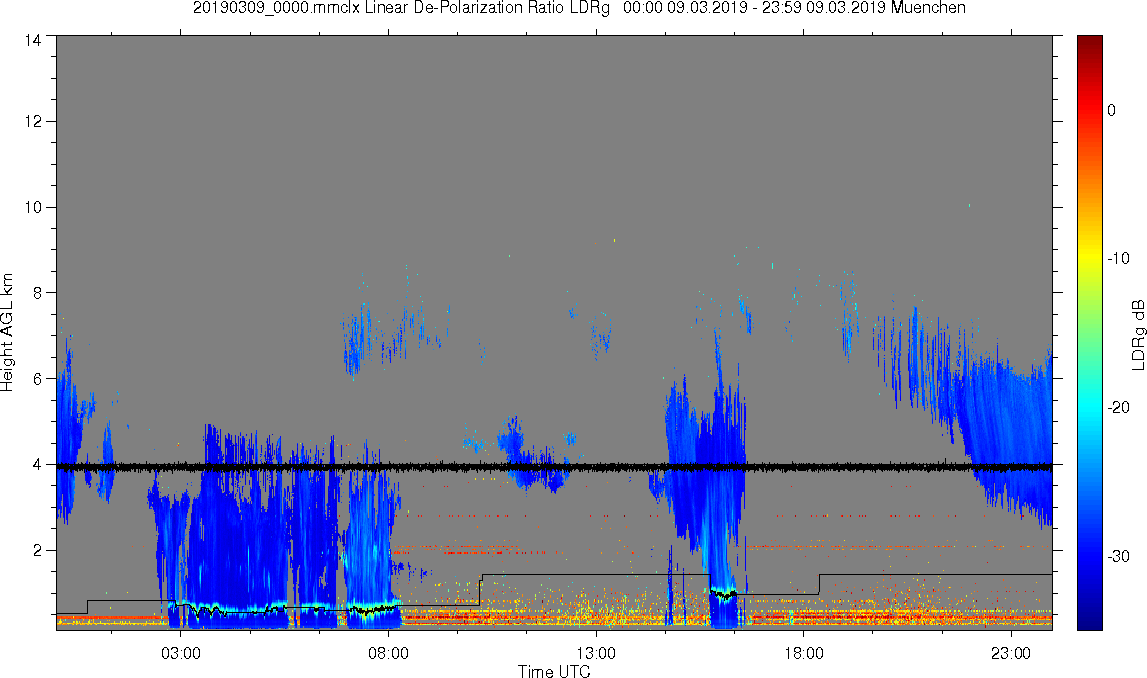Click the dark blue bottom of colorbar

point(1089,621)
